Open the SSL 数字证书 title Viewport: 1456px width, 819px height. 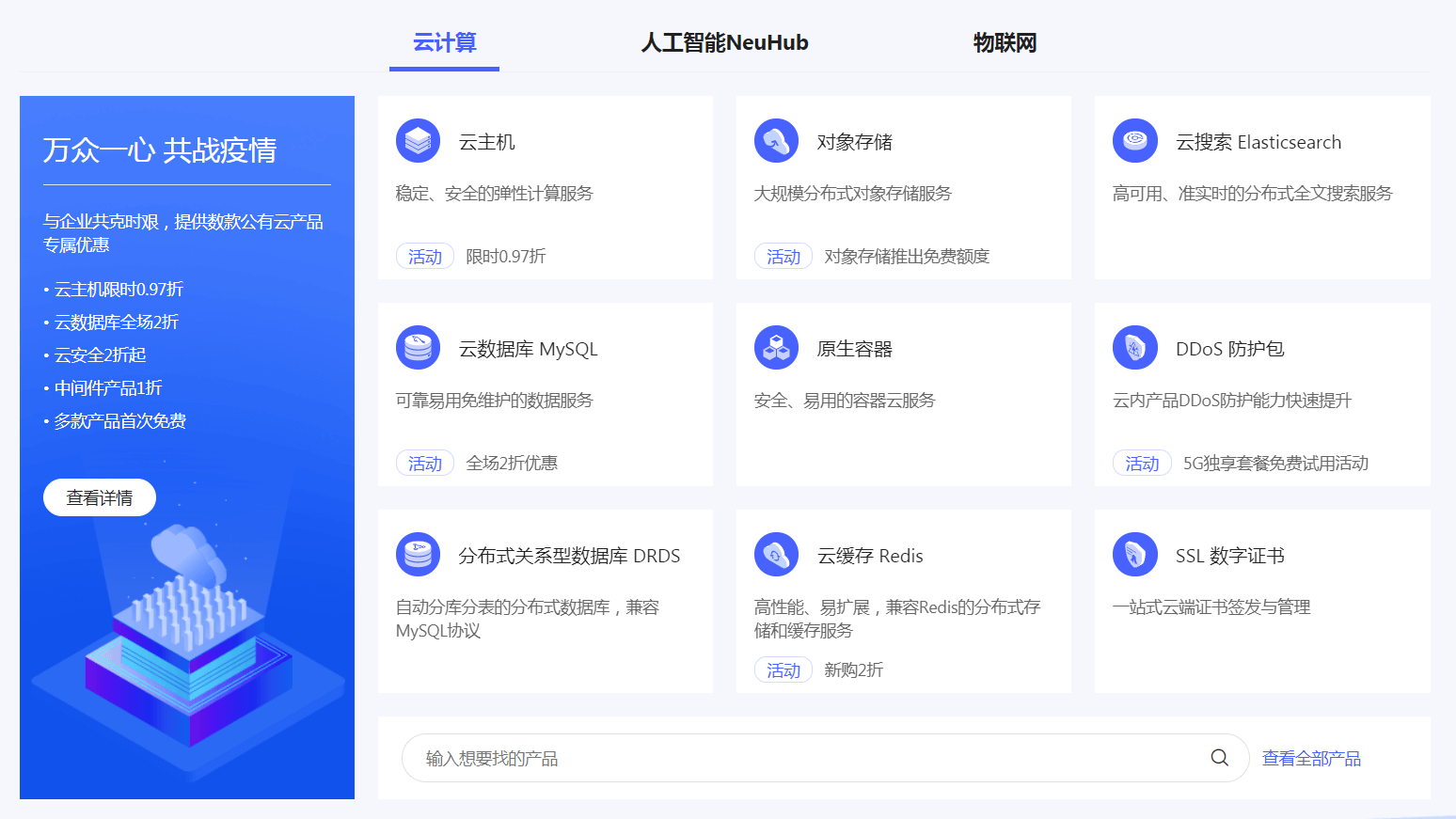point(1230,556)
